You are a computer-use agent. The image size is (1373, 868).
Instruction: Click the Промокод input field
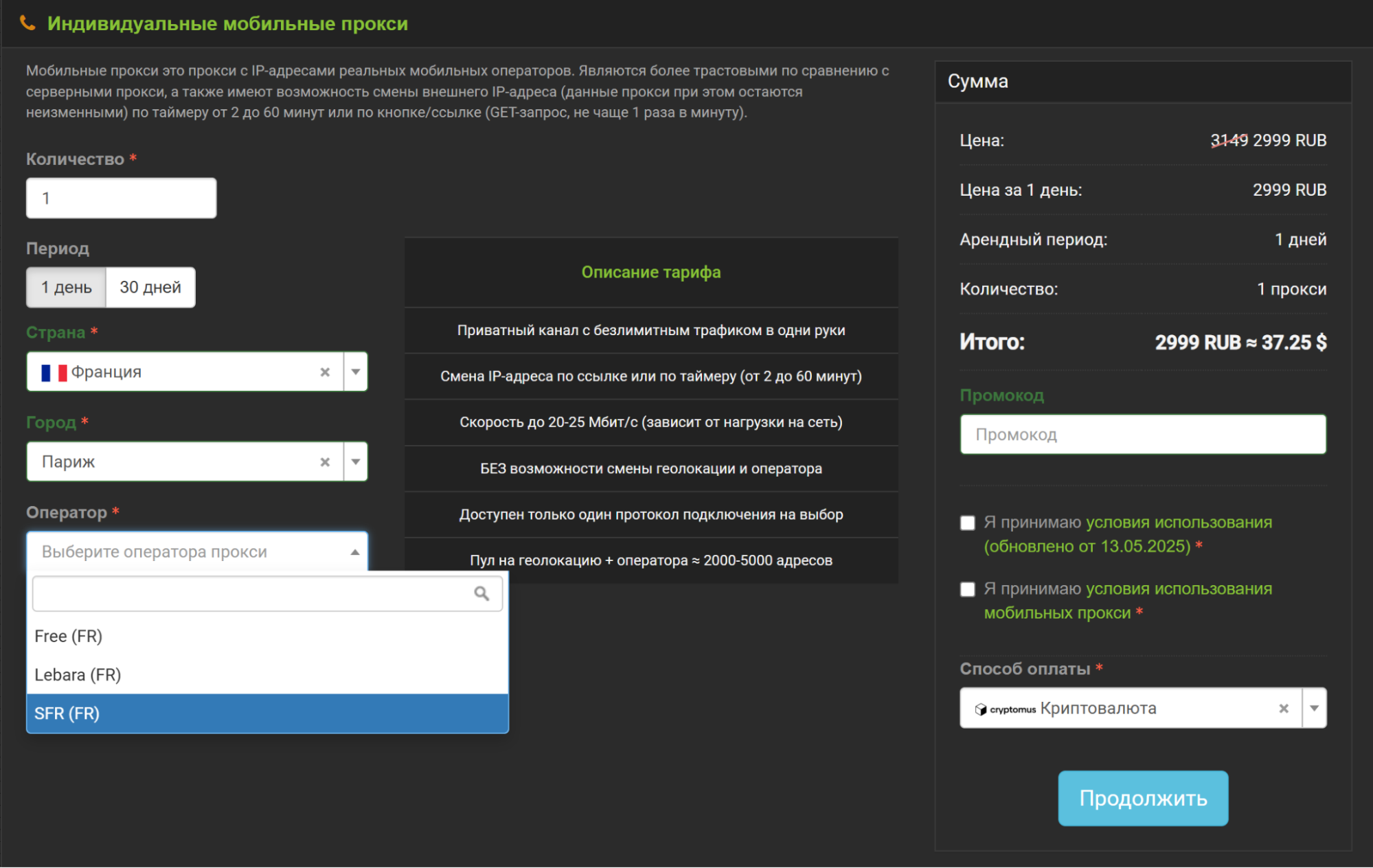coord(1142,435)
